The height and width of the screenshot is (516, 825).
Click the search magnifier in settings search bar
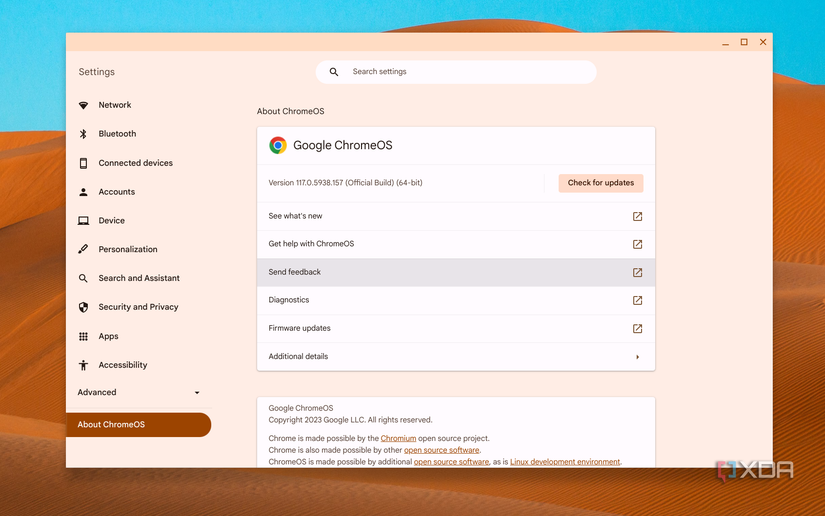pyautogui.click(x=334, y=72)
